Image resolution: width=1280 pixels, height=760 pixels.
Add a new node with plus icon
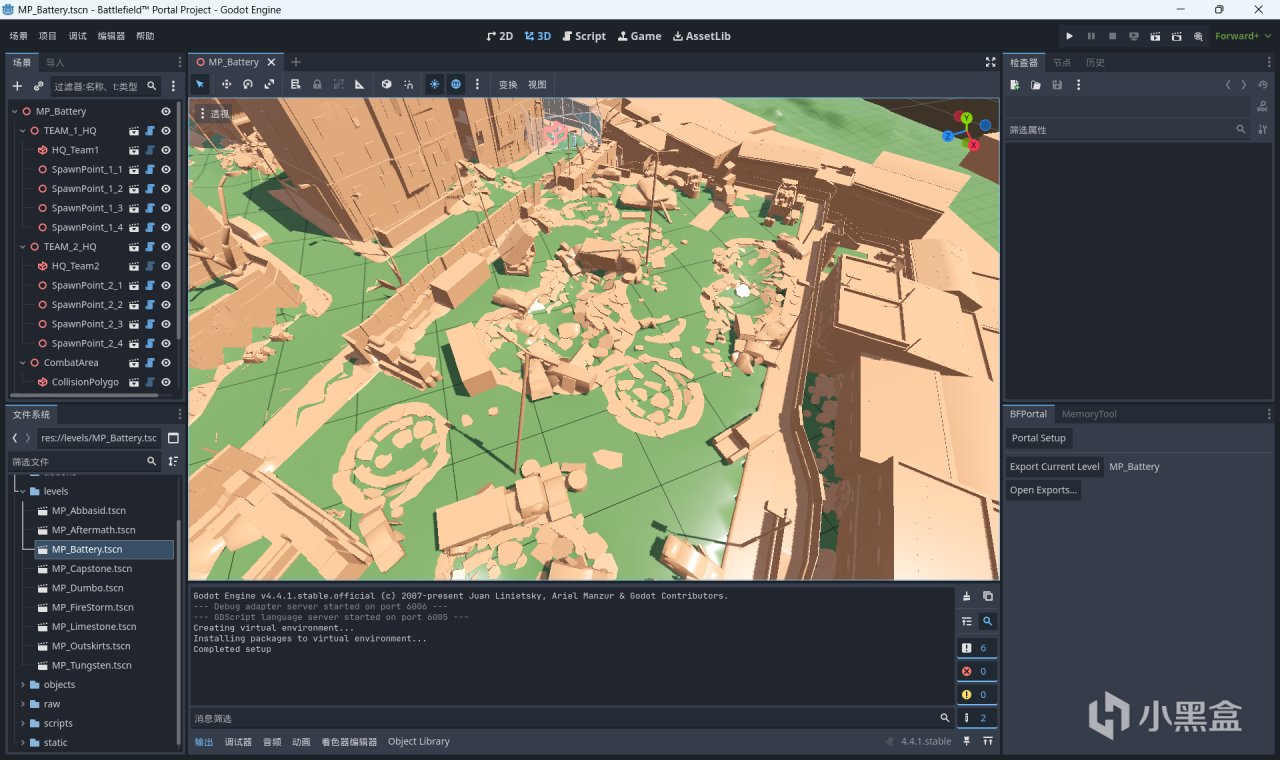pyautogui.click(x=17, y=86)
